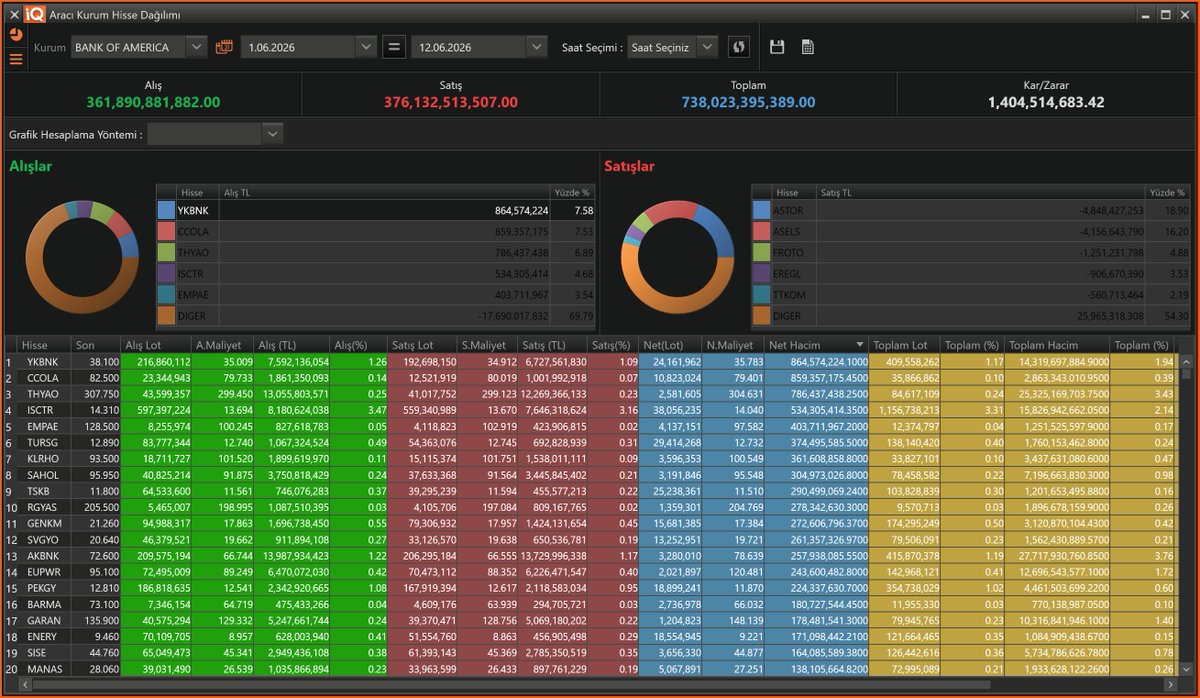Sort by the A.Maliyet column header
The height and width of the screenshot is (698, 1200).
[x=224, y=344]
